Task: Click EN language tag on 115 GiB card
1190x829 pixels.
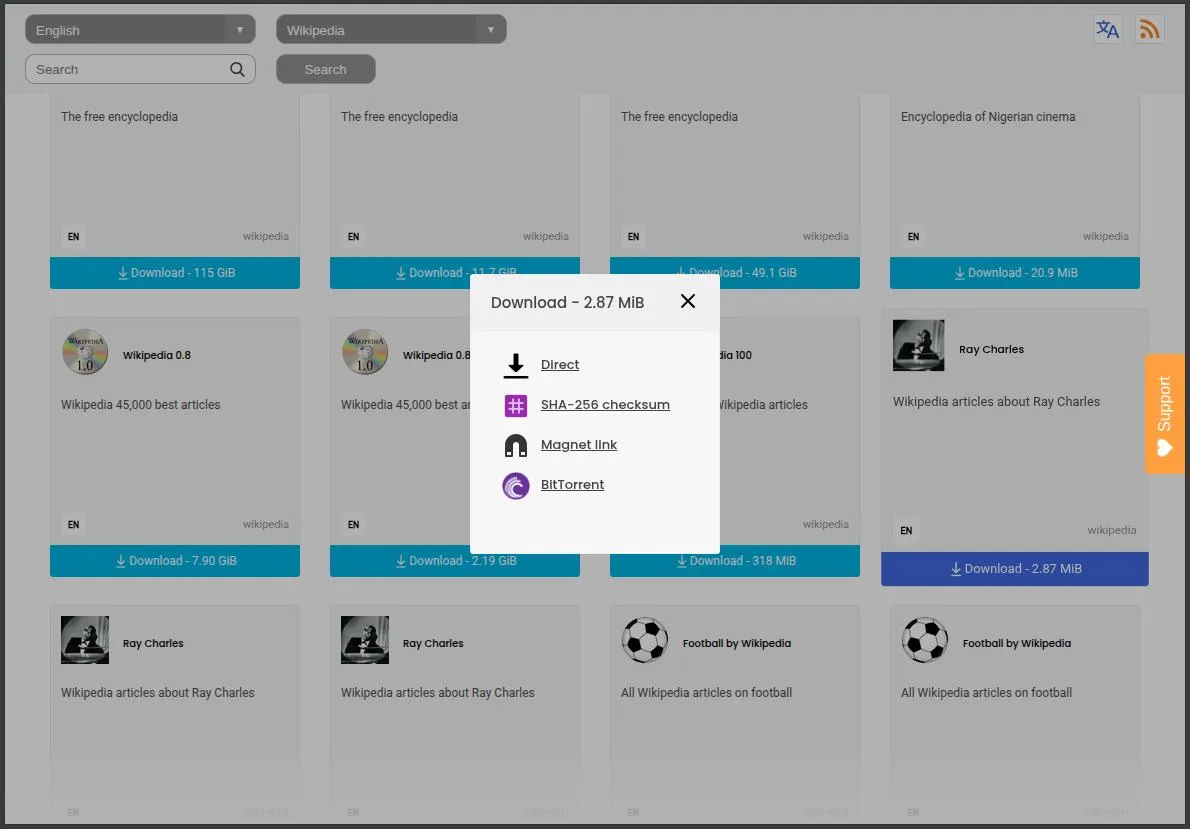Action: tap(74, 236)
